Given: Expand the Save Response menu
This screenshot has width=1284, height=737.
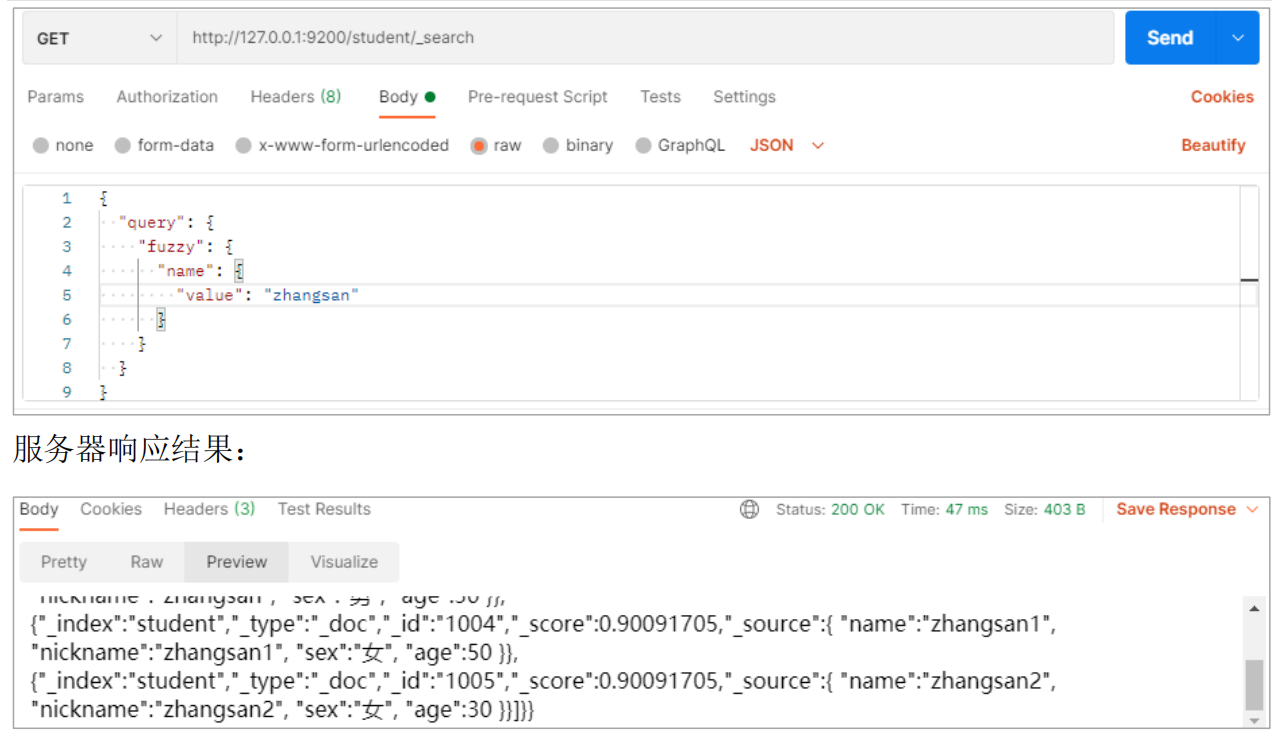Looking at the screenshot, I should coord(1187,510).
